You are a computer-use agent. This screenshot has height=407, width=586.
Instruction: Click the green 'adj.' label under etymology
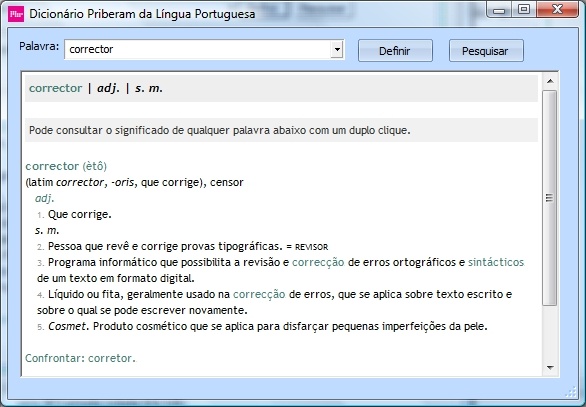coord(44,198)
